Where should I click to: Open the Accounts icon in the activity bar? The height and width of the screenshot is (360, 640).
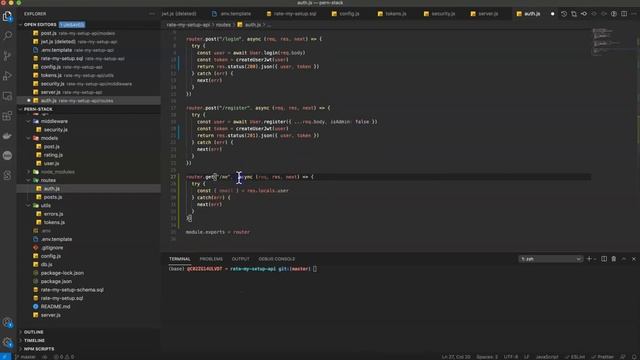pos(7,323)
